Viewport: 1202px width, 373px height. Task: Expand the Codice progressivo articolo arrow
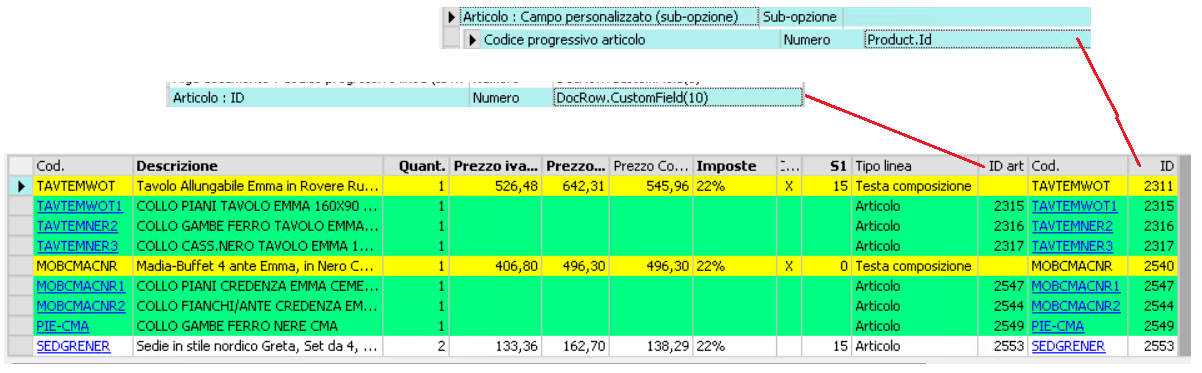click(473, 40)
